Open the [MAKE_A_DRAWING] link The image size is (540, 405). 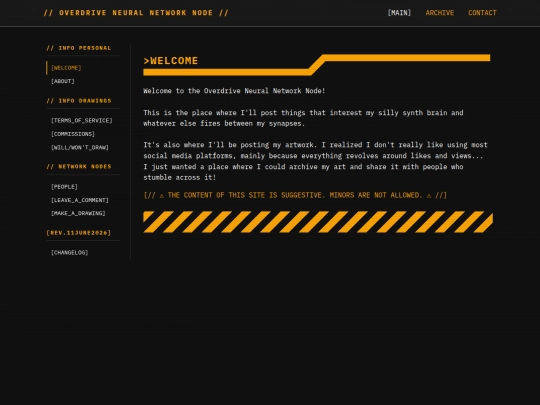(x=78, y=214)
